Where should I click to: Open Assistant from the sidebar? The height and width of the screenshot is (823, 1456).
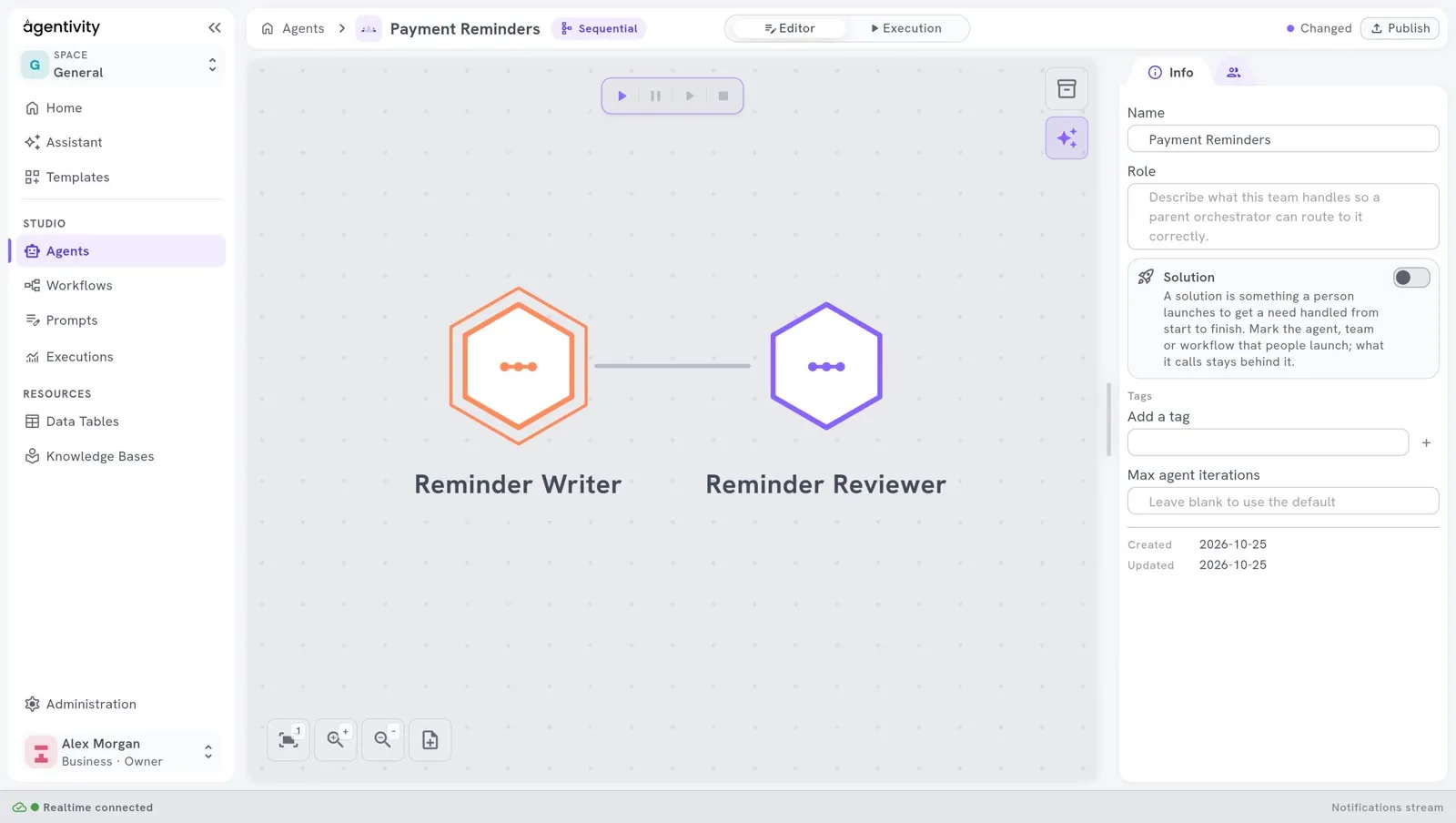coord(121,143)
